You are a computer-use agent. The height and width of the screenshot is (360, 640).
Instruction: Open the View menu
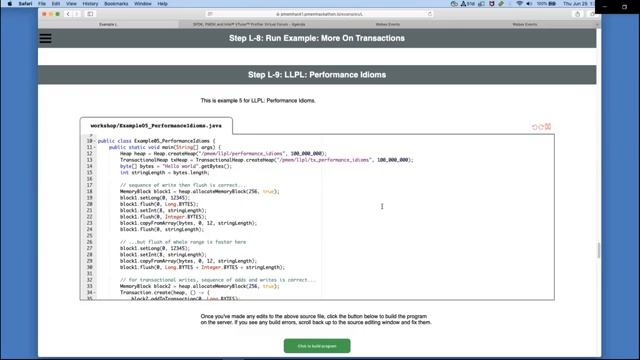coord(71,4)
